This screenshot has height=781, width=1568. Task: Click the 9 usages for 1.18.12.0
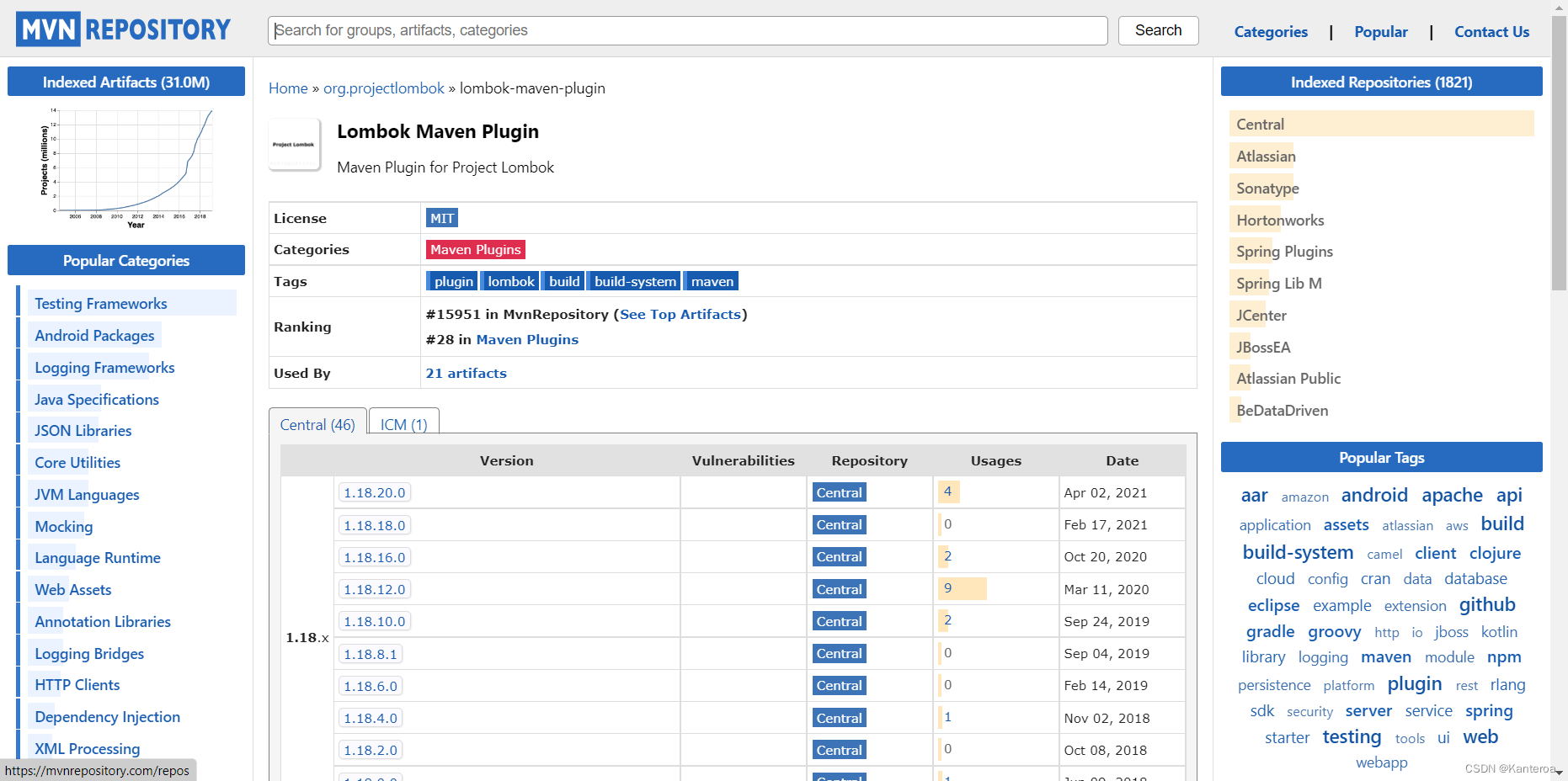click(x=947, y=588)
